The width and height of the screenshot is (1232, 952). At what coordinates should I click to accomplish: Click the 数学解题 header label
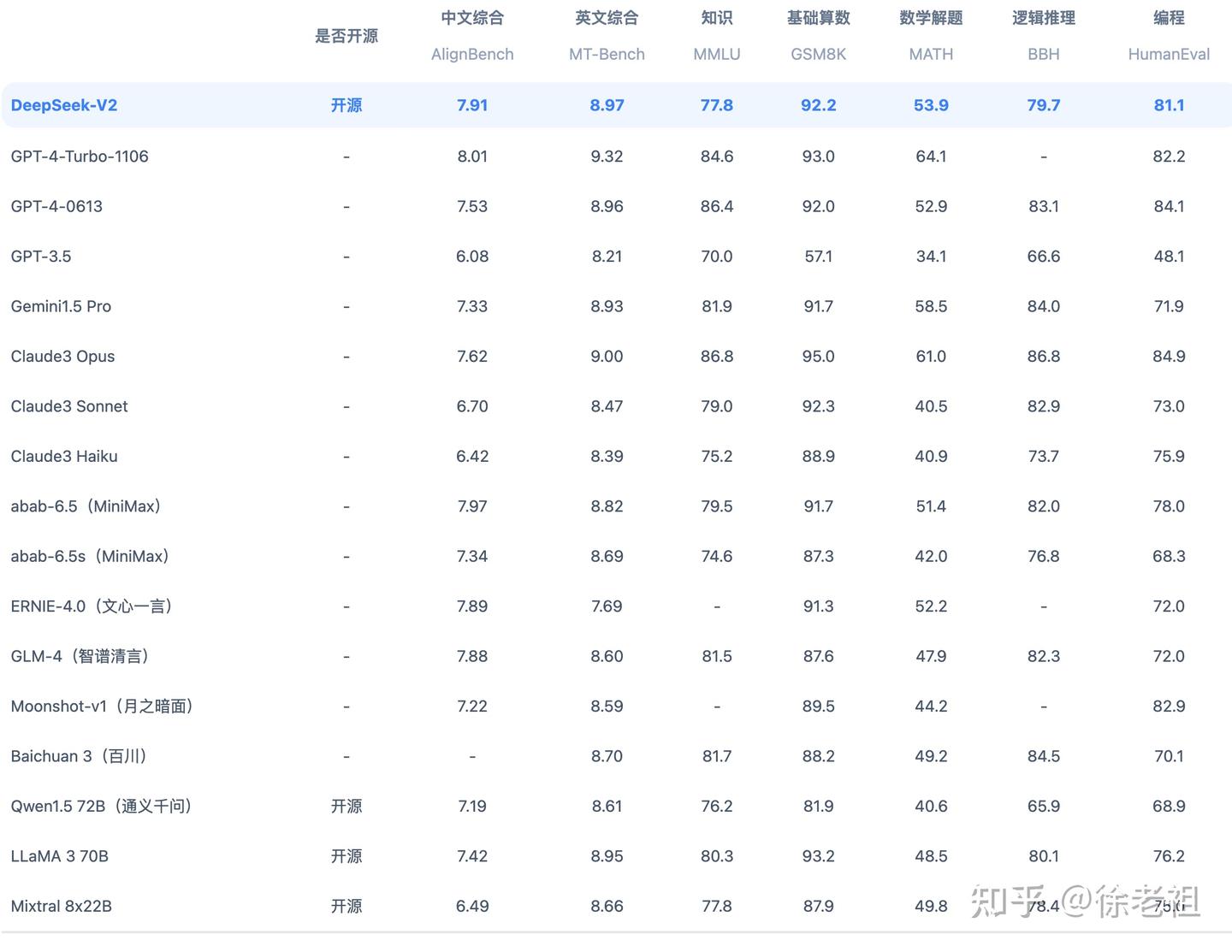(x=931, y=18)
